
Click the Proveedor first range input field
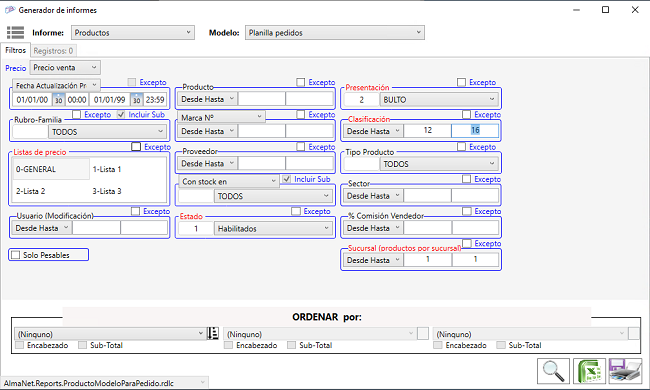point(262,164)
